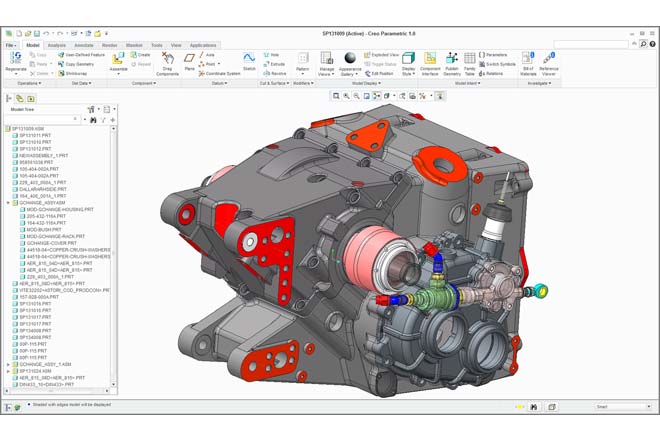Screen dimensions: 660x440
Task: Click Copy Geometry
Action: (76, 64)
